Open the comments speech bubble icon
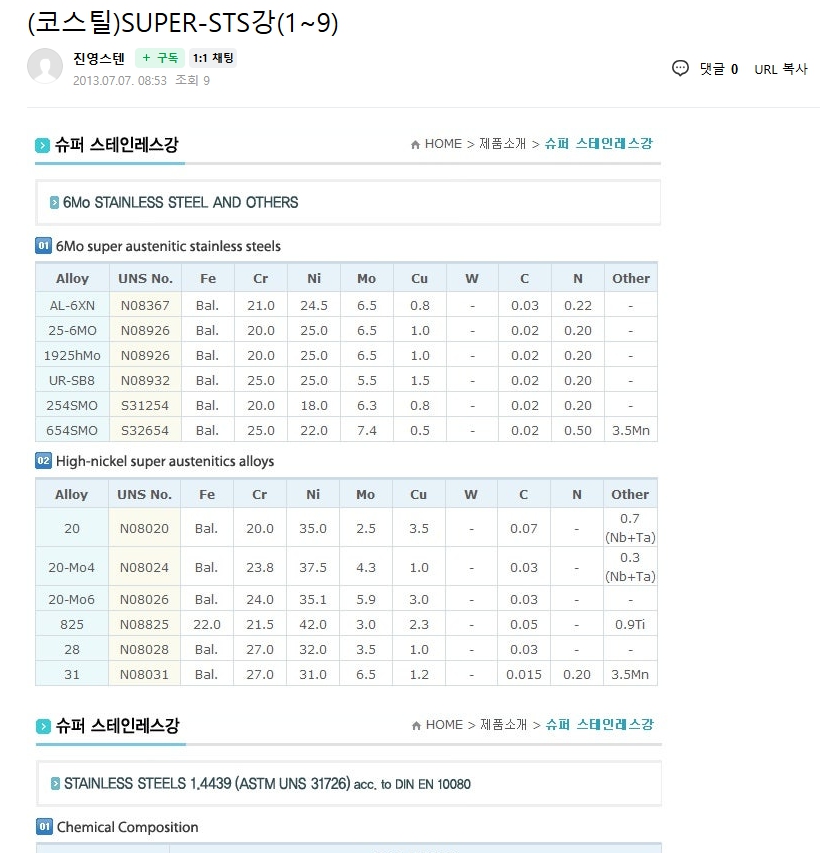 680,69
